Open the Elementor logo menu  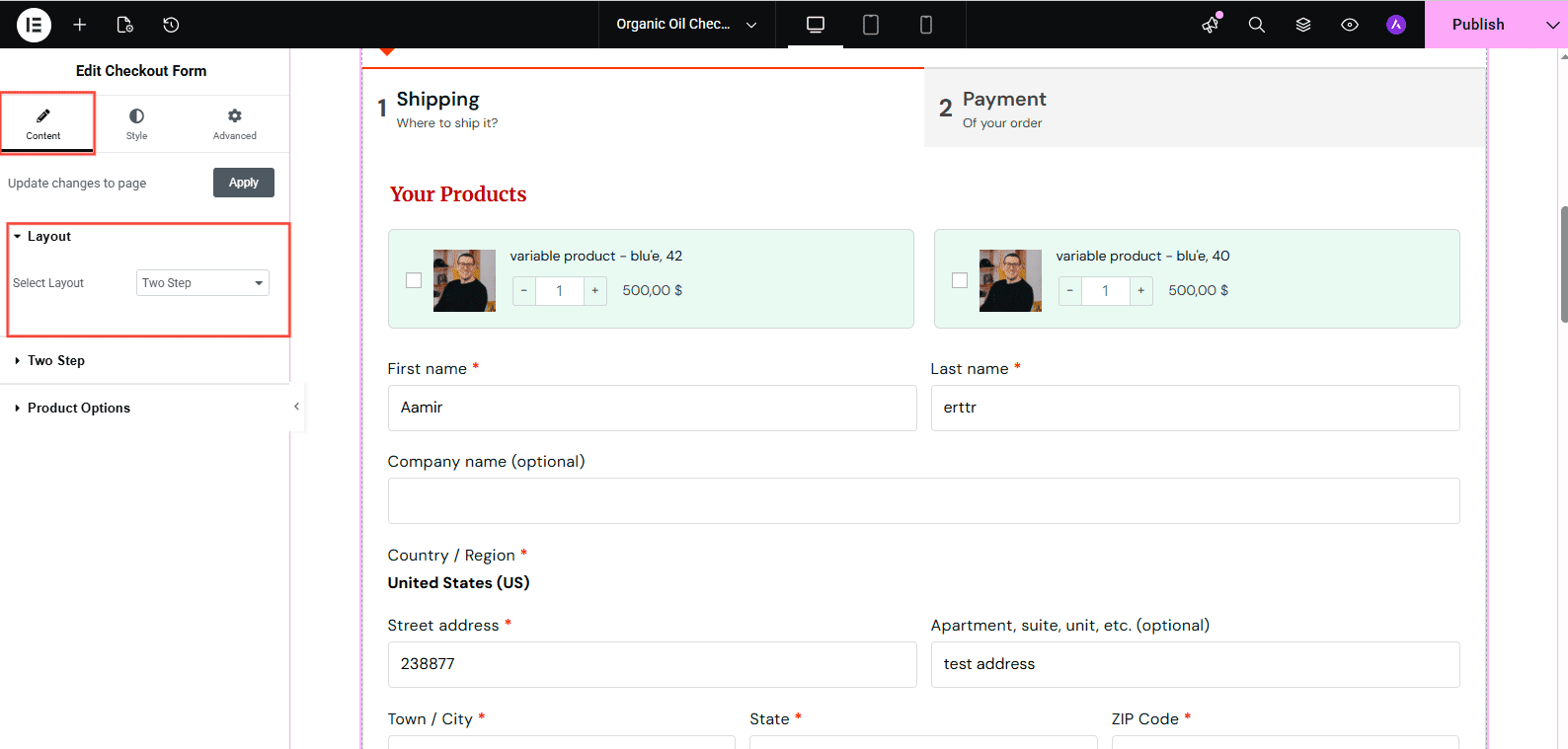click(x=34, y=25)
